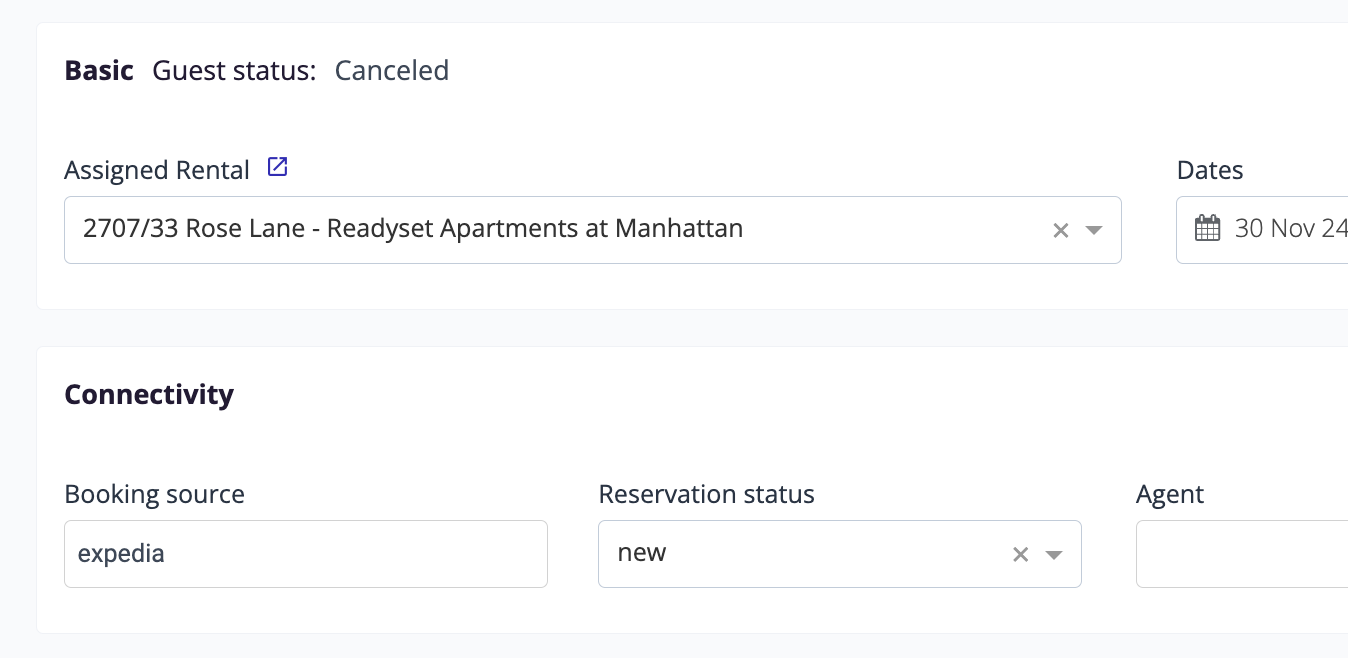The width and height of the screenshot is (1348, 658).
Task: Click the 2707/33 Rose Lane rental text
Action: tap(413, 229)
